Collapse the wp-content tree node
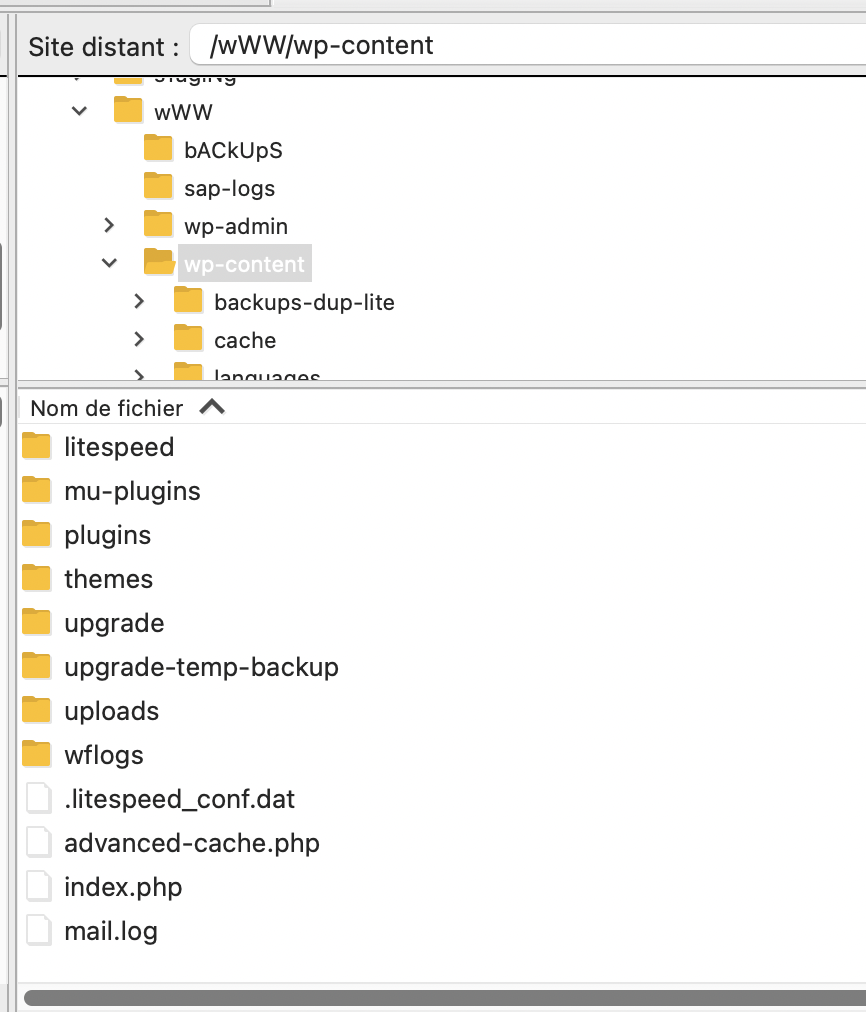 click(110, 263)
